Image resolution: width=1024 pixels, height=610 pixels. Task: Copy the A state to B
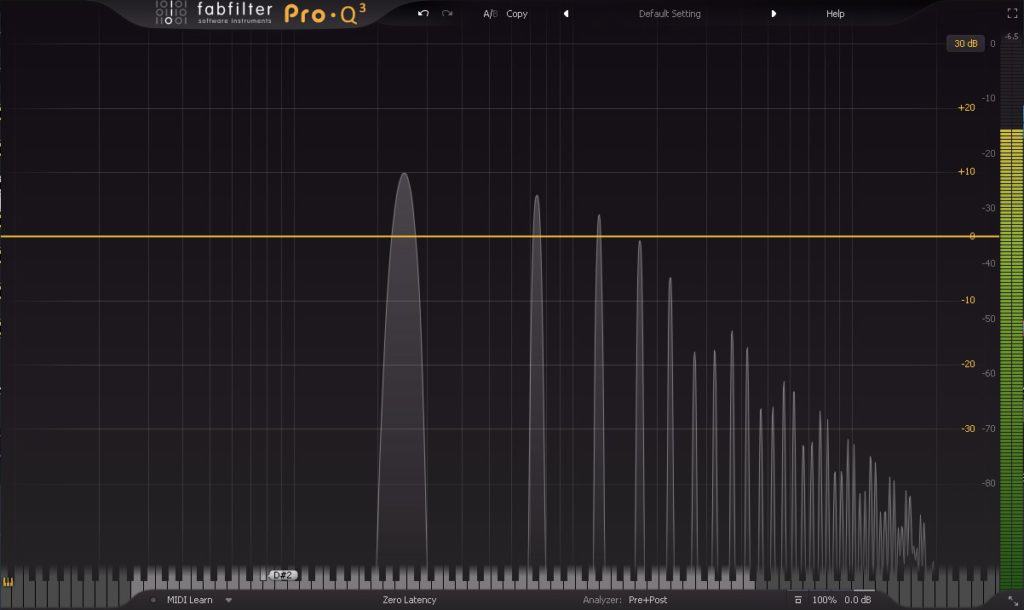[517, 13]
